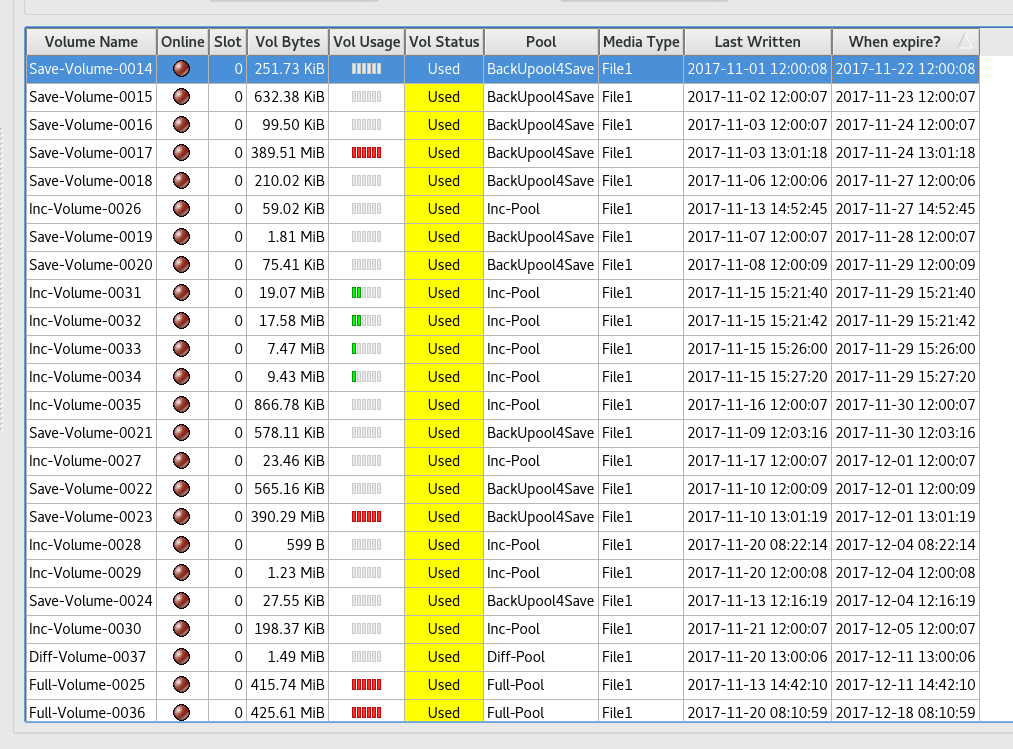The image size is (1013, 749).
Task: Select the Save-Volume-0014 row name
Action: (x=91, y=69)
